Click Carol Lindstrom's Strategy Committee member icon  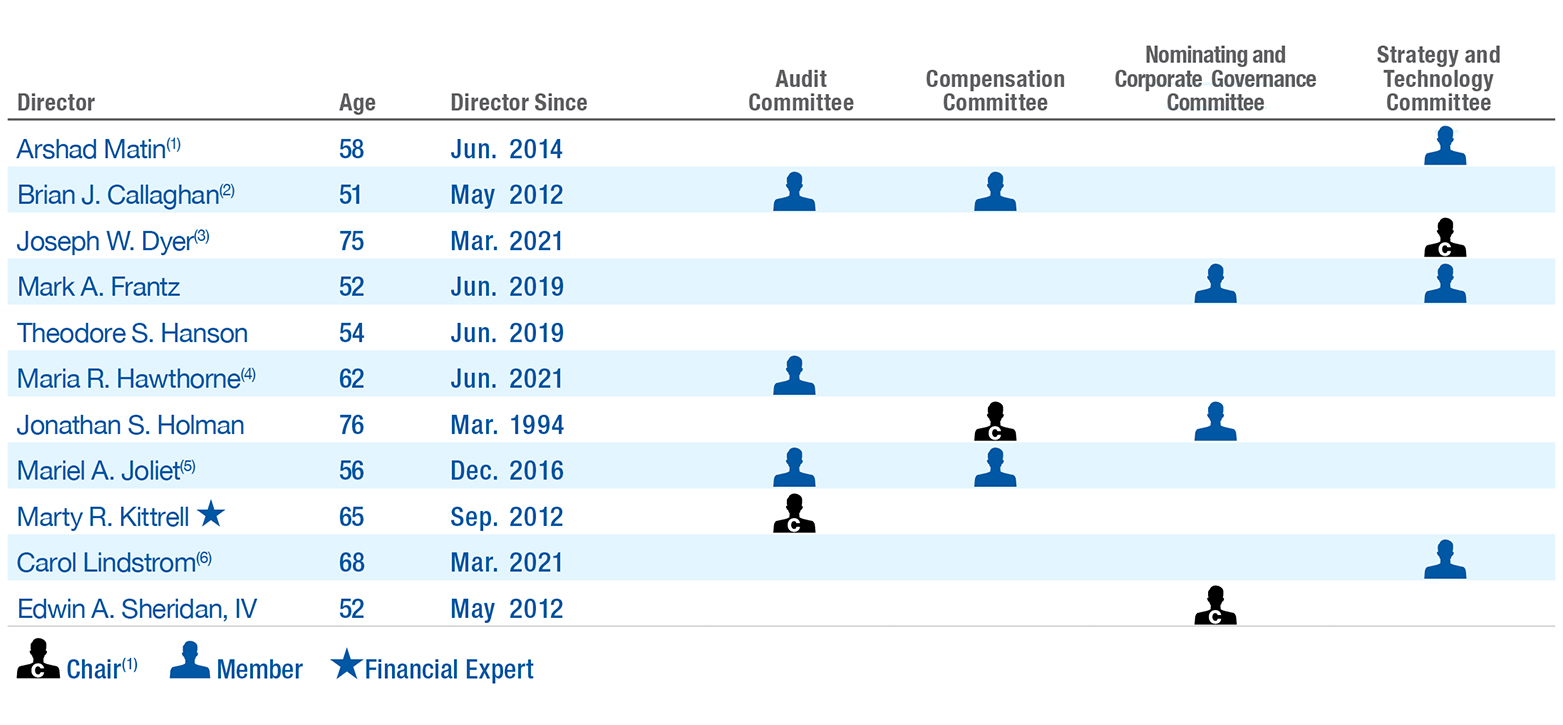pyautogui.click(x=1445, y=560)
